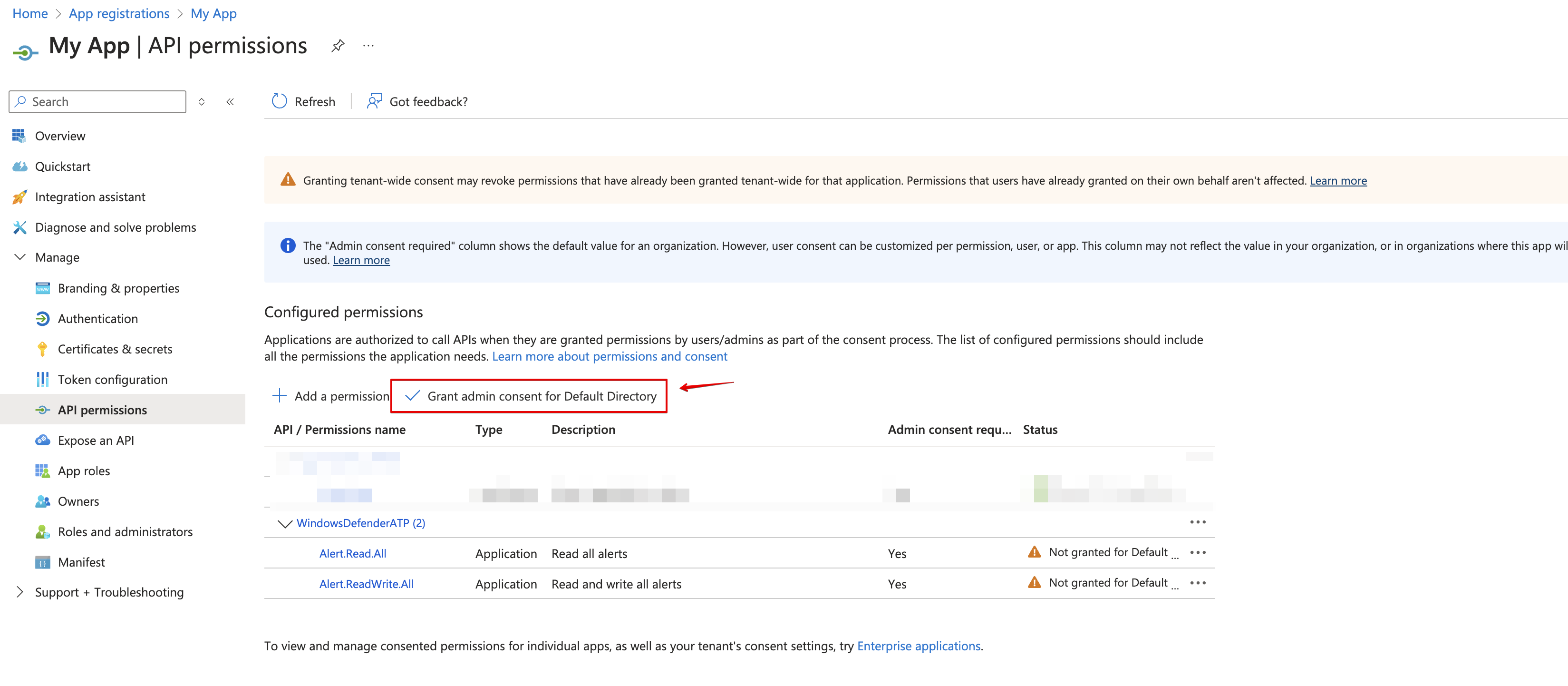This screenshot has width=1568, height=686.
Task: Open the Manifest editor
Action: (81, 562)
